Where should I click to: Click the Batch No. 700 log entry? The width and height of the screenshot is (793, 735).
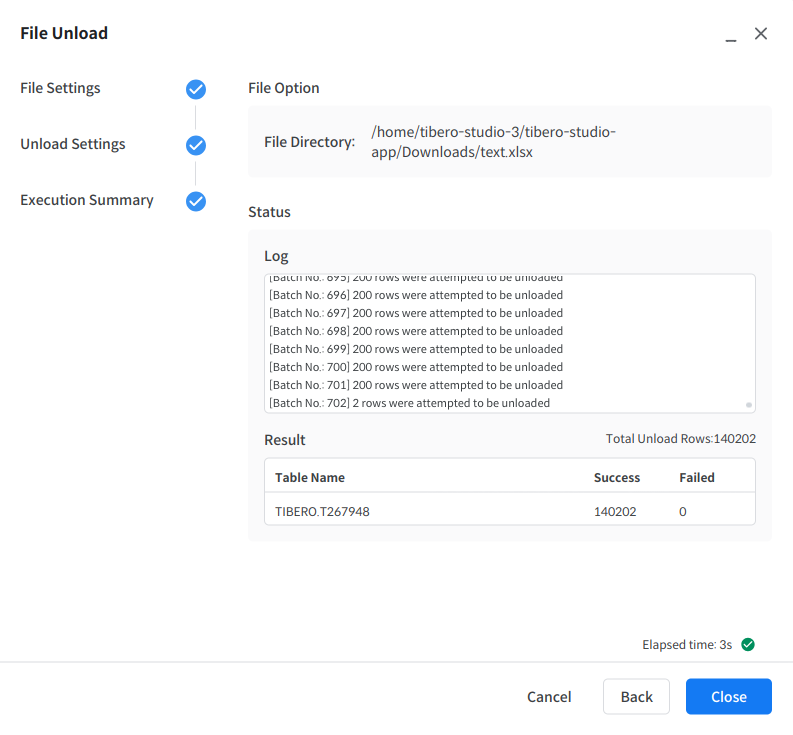tap(415, 367)
